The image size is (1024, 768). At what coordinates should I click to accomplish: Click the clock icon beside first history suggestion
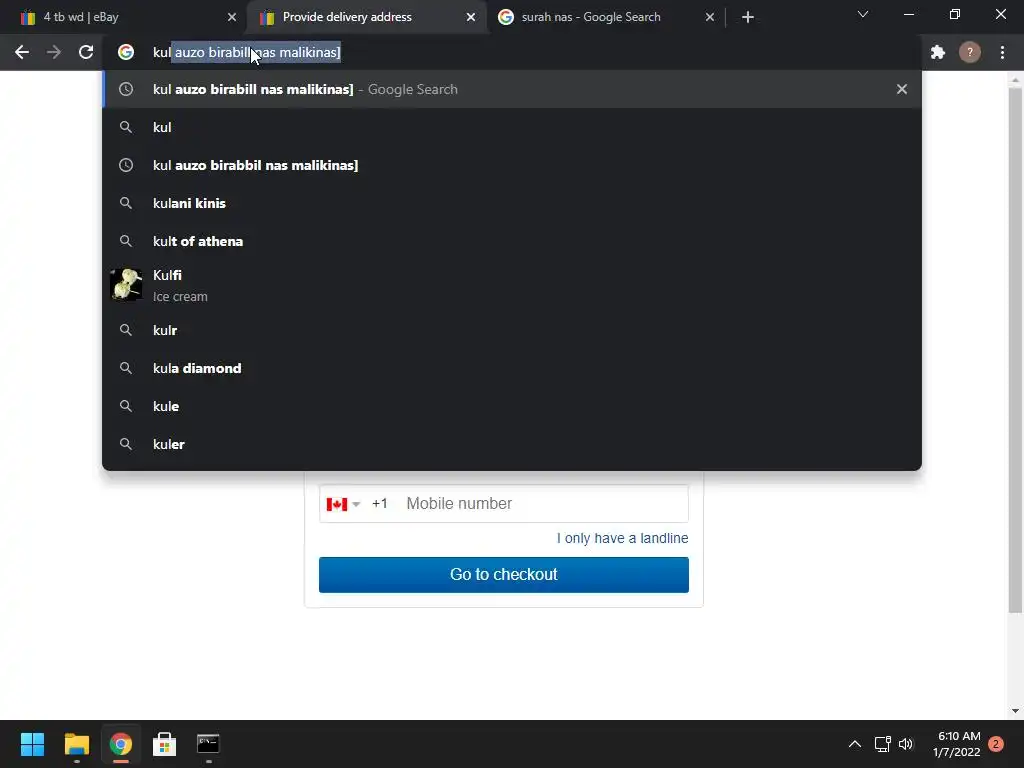click(126, 89)
